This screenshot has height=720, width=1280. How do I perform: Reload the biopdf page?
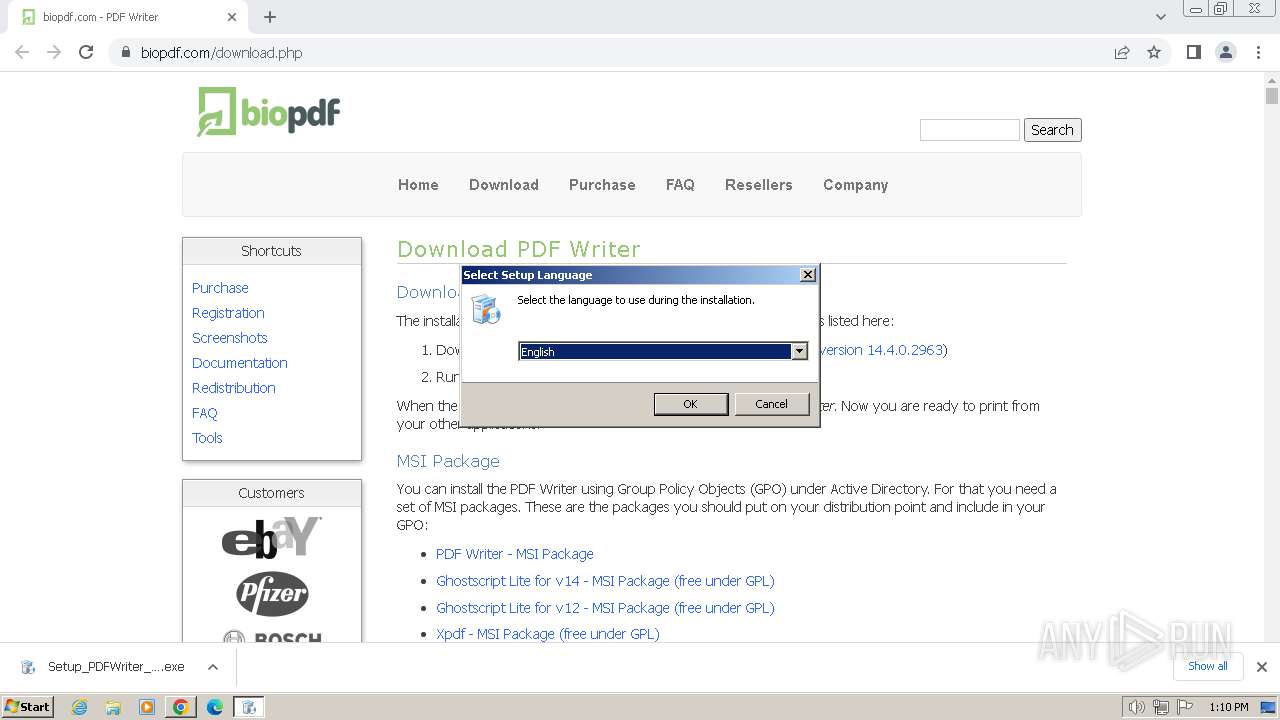pyautogui.click(x=86, y=52)
